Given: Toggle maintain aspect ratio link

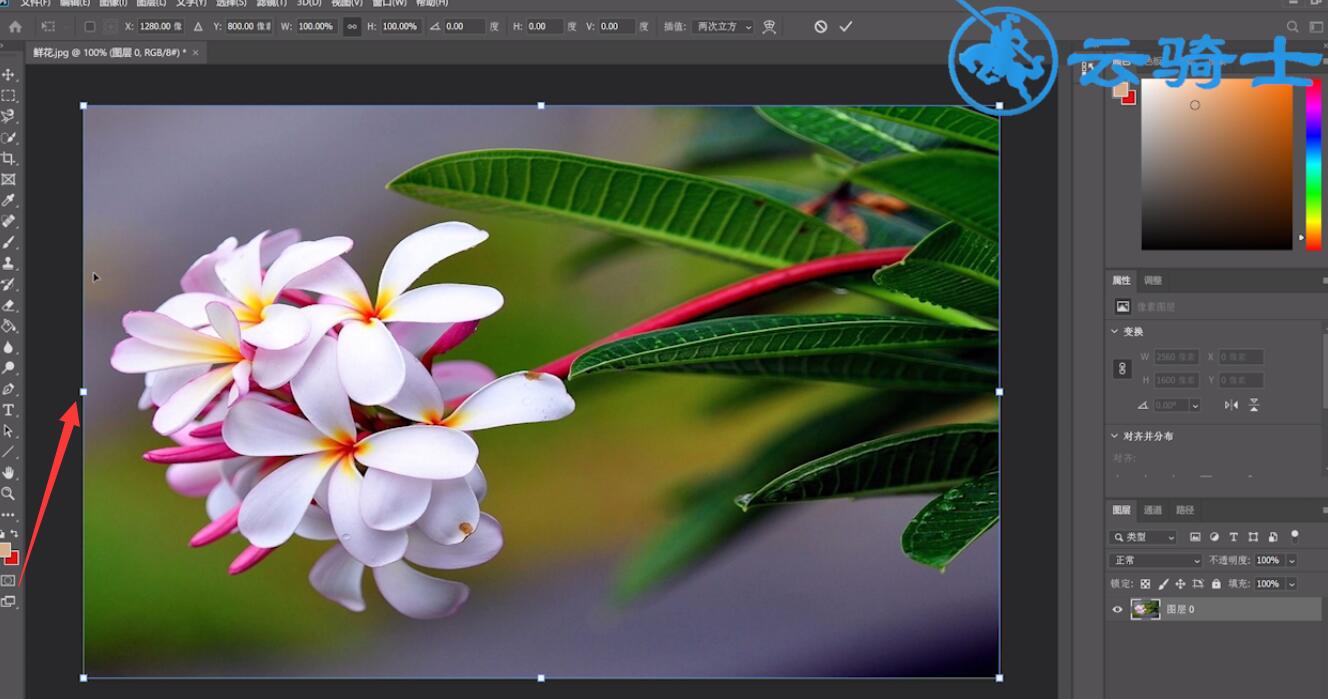Looking at the screenshot, I should pos(351,27).
